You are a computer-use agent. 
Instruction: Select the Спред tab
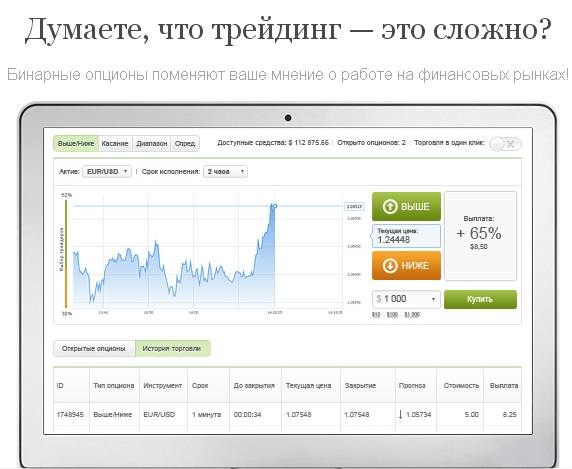[x=185, y=143]
